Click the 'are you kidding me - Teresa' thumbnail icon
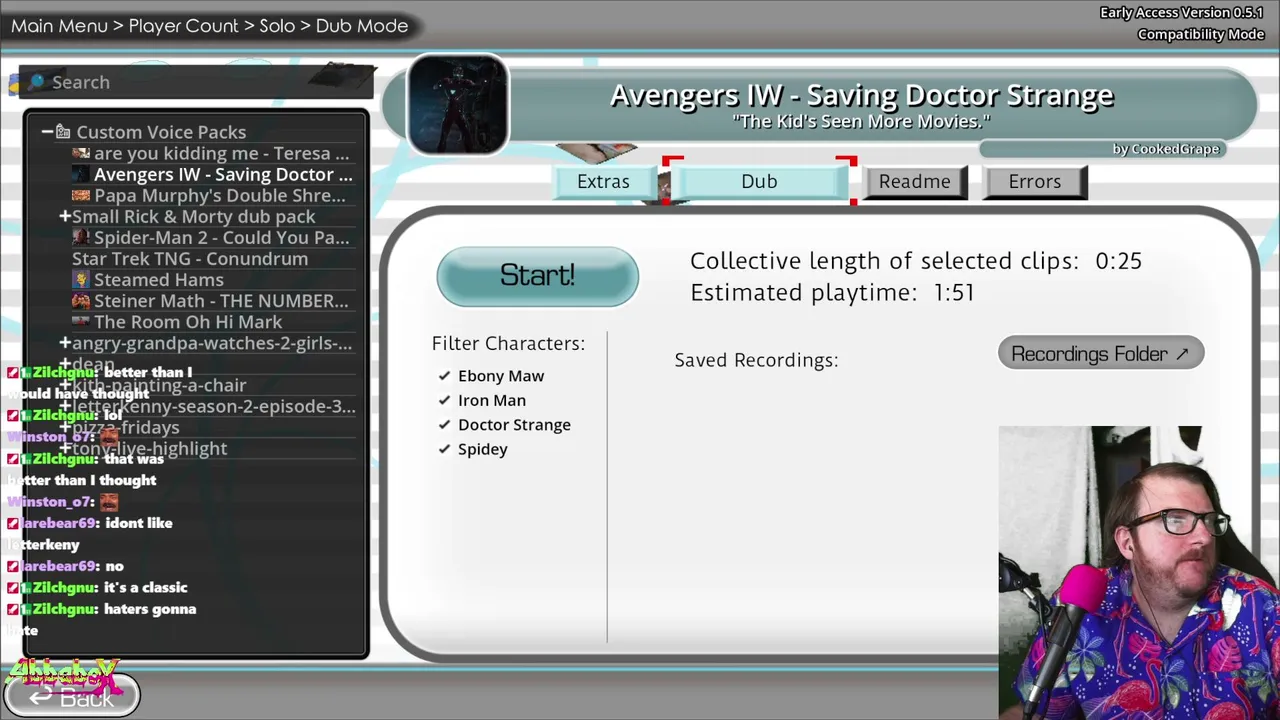The width and height of the screenshot is (1280, 720). [81, 153]
